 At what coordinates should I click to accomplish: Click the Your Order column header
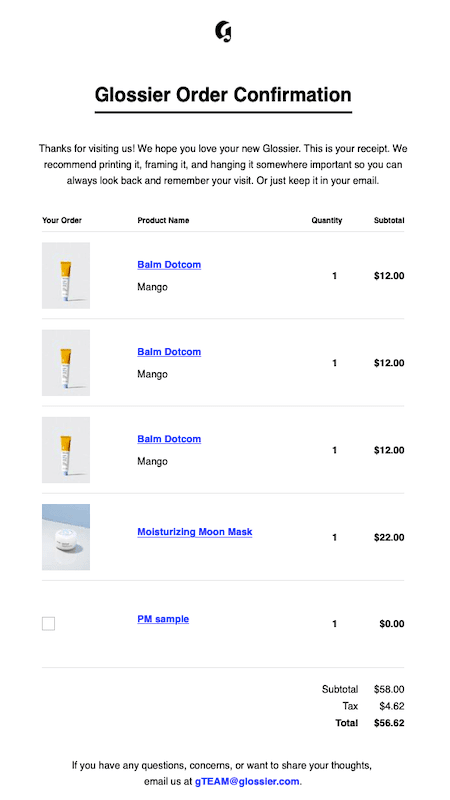coord(62,220)
